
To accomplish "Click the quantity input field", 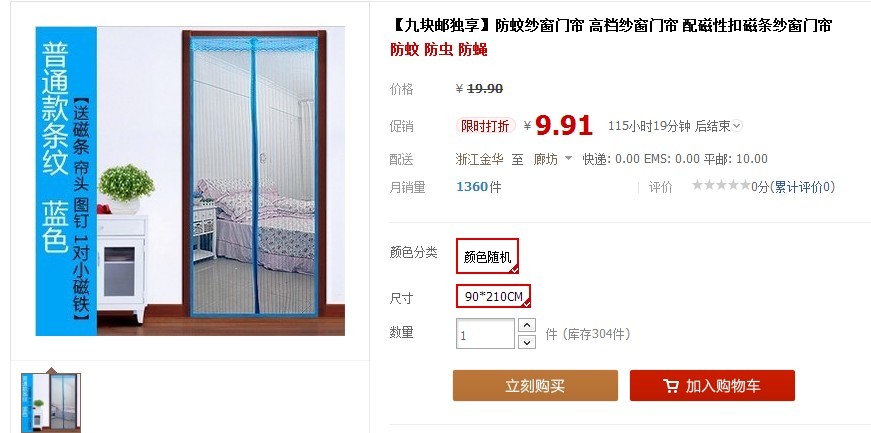I will 485,334.
